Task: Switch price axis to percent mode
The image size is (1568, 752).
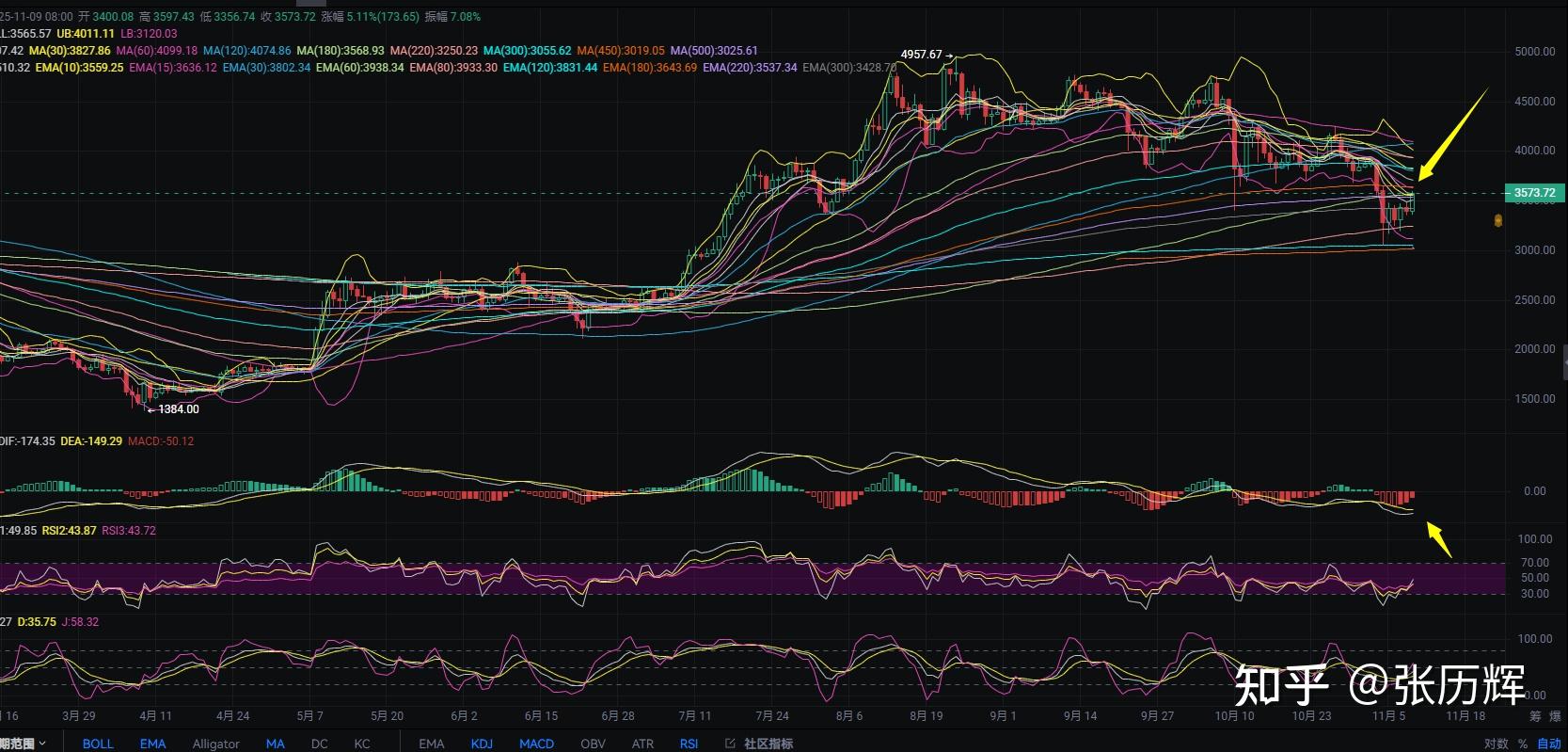Action: click(1523, 744)
